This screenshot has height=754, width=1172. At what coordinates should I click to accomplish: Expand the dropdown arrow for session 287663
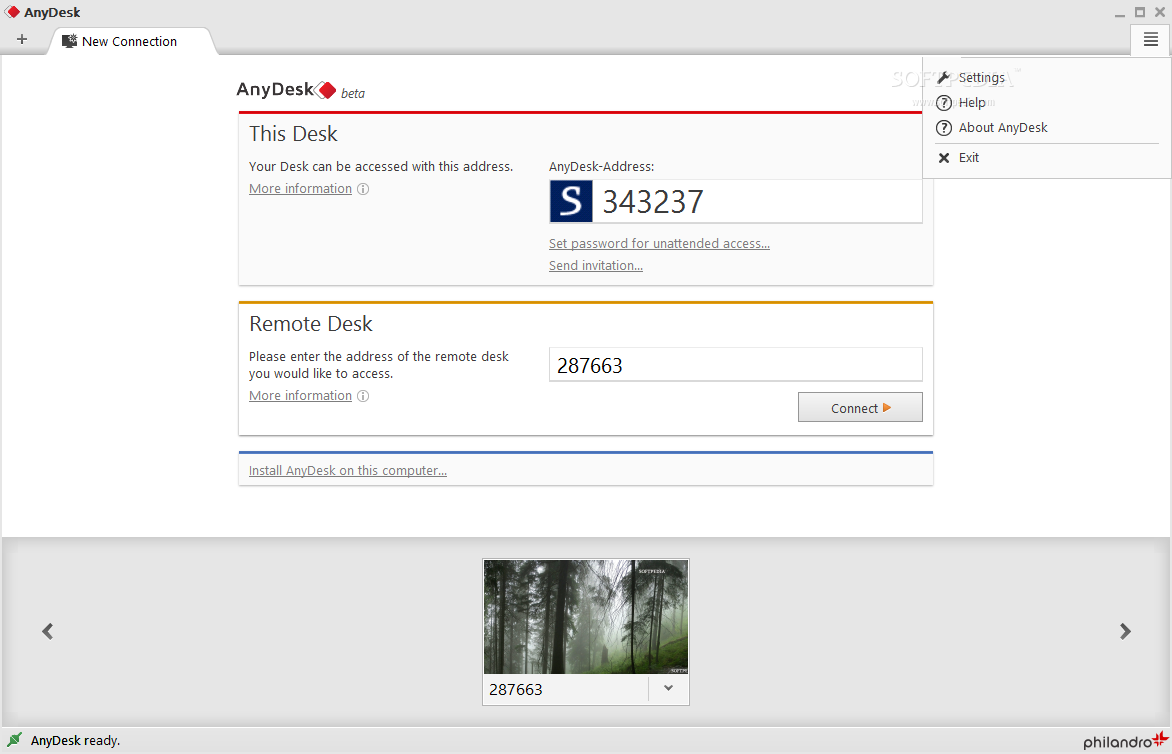click(x=668, y=688)
